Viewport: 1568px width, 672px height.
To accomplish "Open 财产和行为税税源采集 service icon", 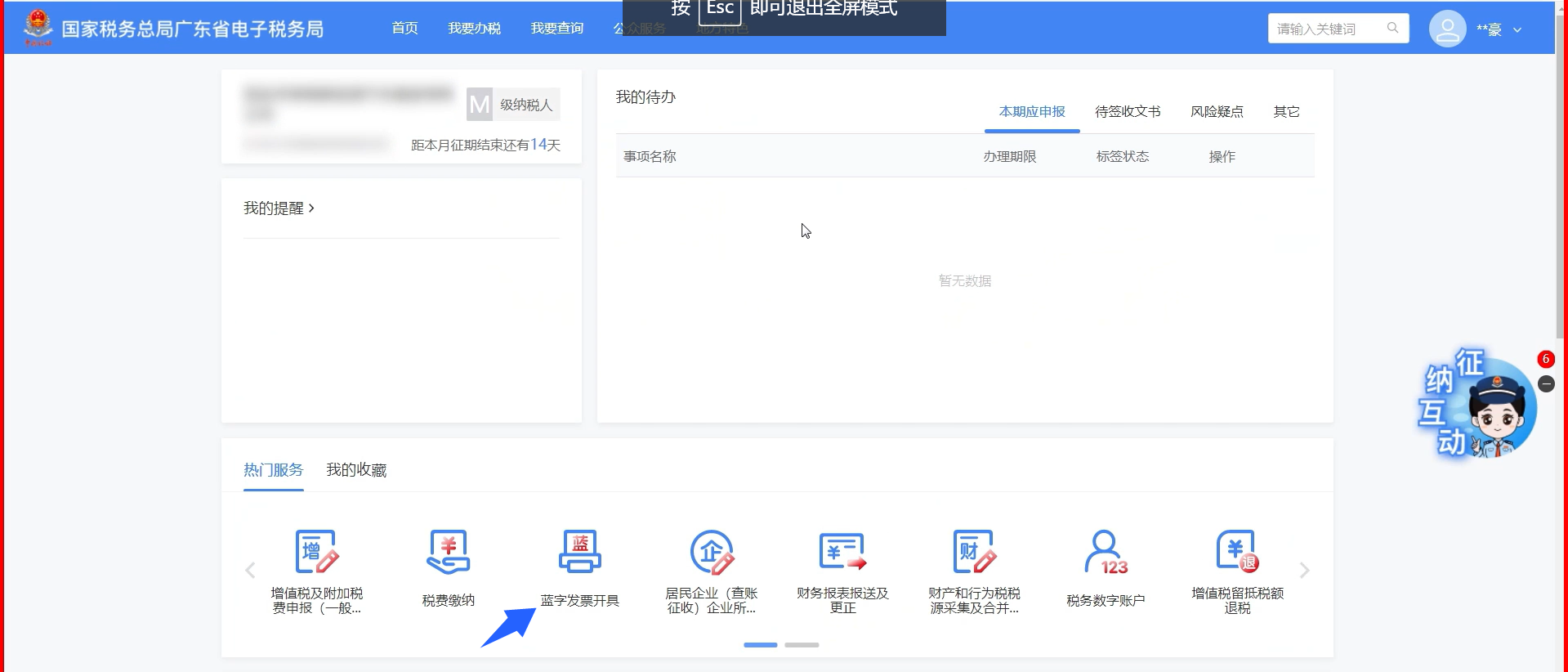I will 974,552.
